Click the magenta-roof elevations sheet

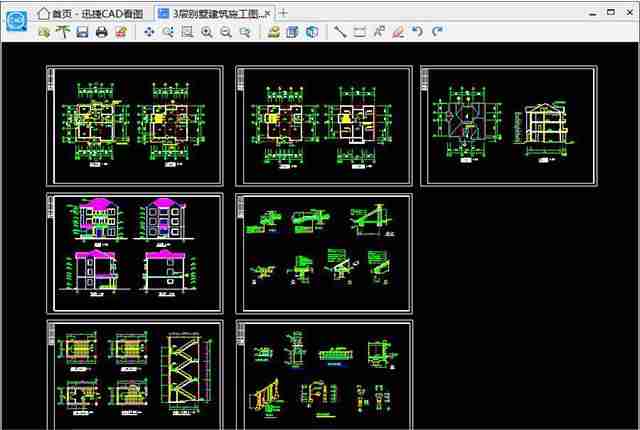tap(135, 253)
